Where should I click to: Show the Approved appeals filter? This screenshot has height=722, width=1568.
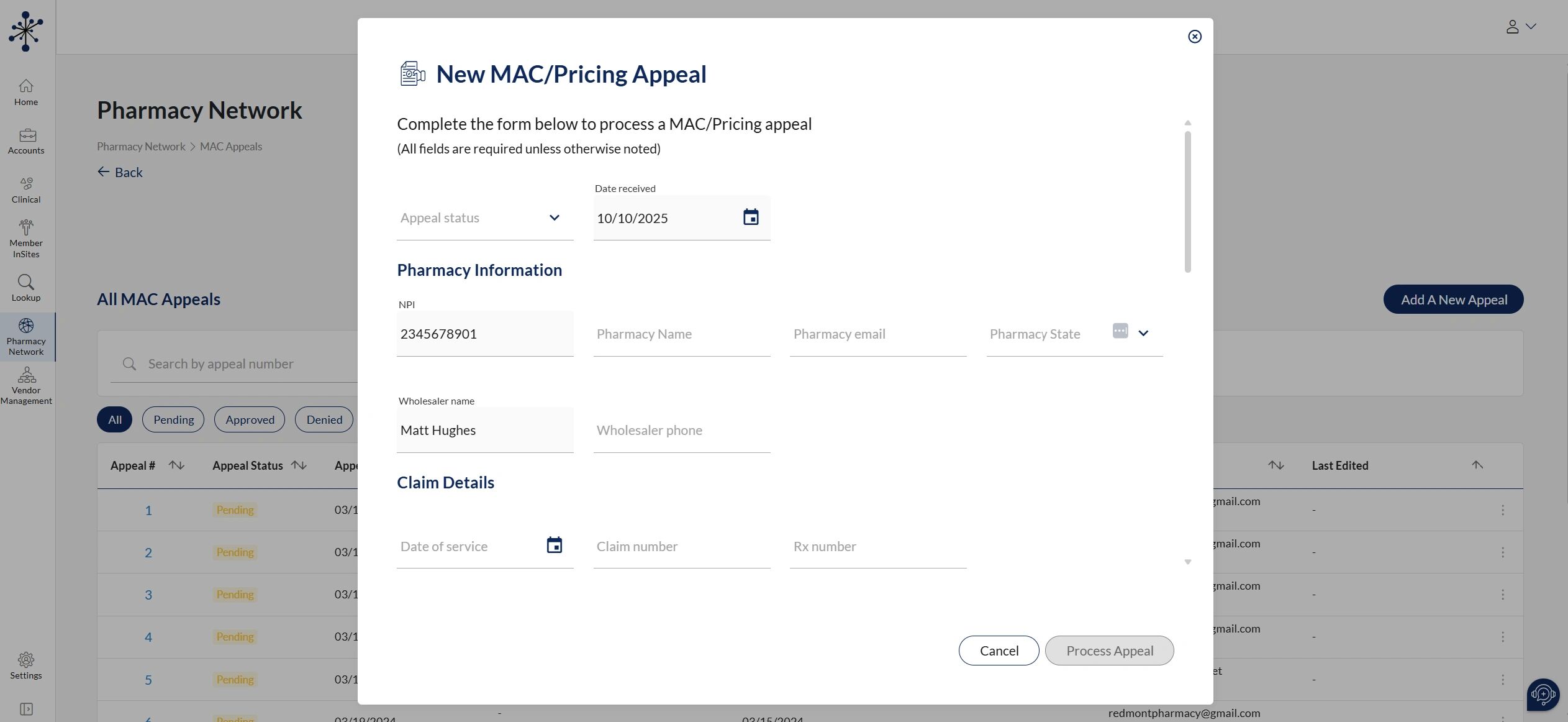(250, 419)
